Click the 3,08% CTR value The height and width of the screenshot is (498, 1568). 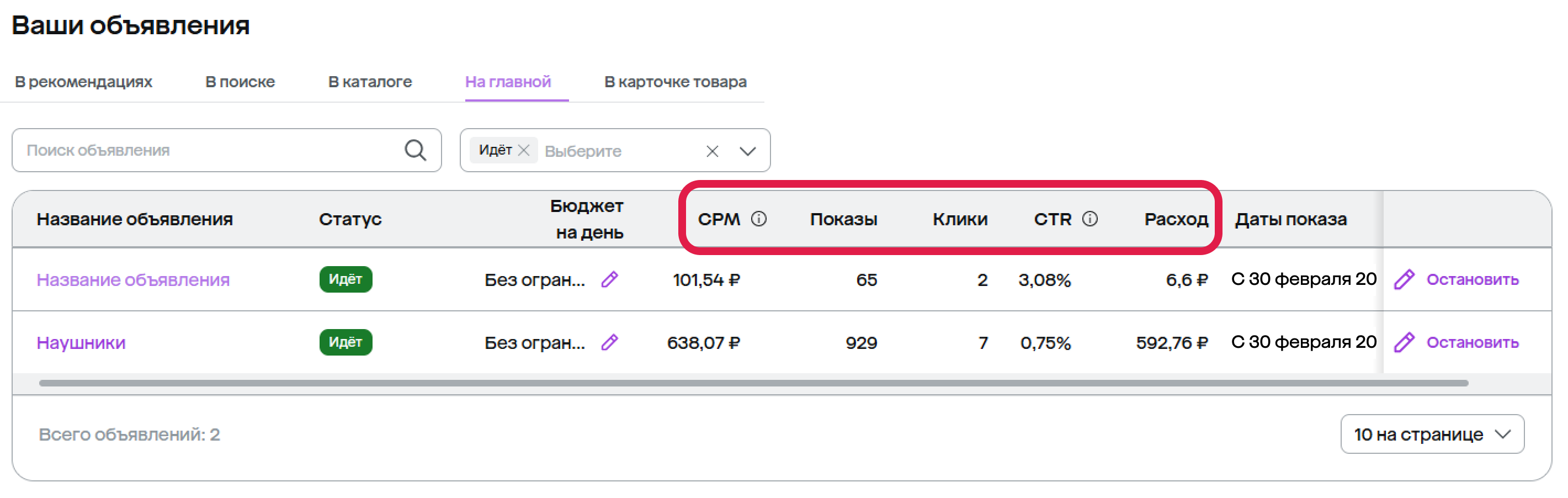point(1045,279)
